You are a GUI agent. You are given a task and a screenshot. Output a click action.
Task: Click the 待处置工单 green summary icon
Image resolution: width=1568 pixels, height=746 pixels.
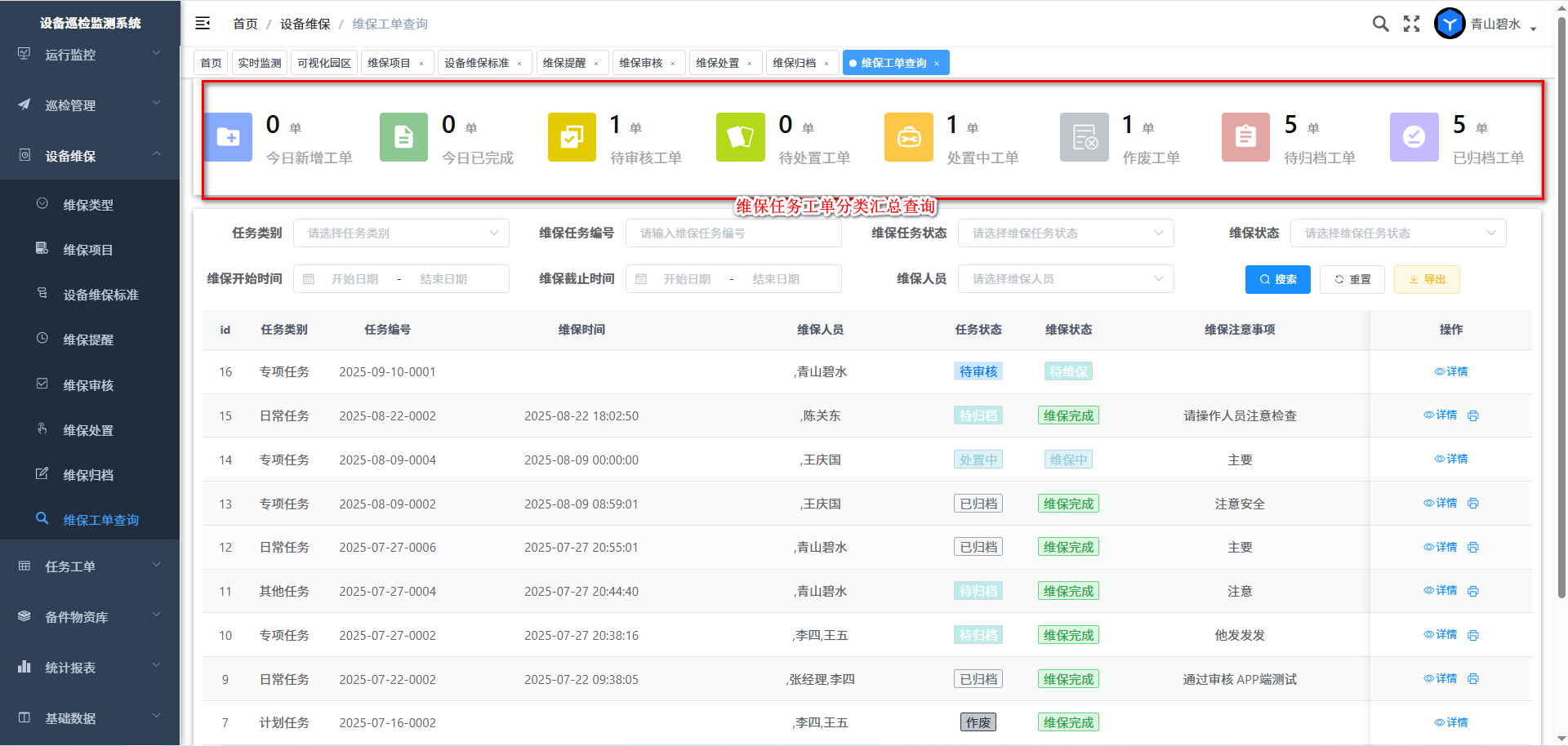click(740, 137)
